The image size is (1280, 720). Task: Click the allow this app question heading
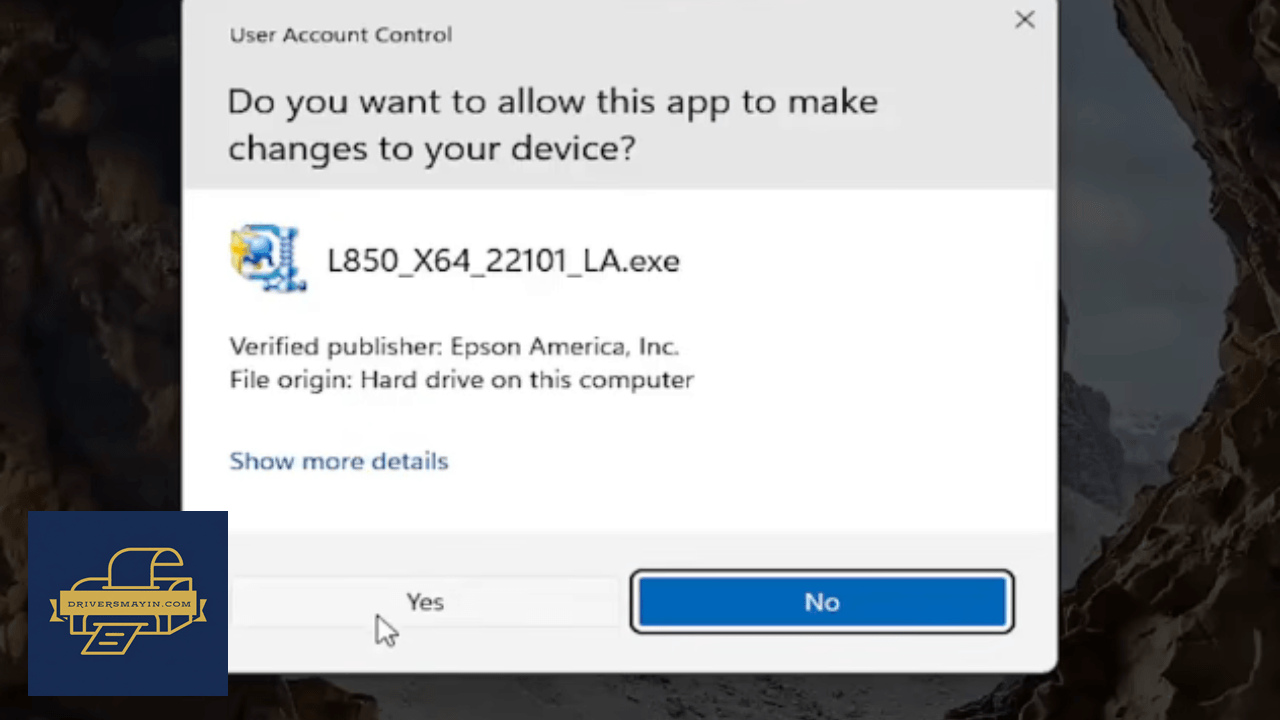tap(553, 125)
